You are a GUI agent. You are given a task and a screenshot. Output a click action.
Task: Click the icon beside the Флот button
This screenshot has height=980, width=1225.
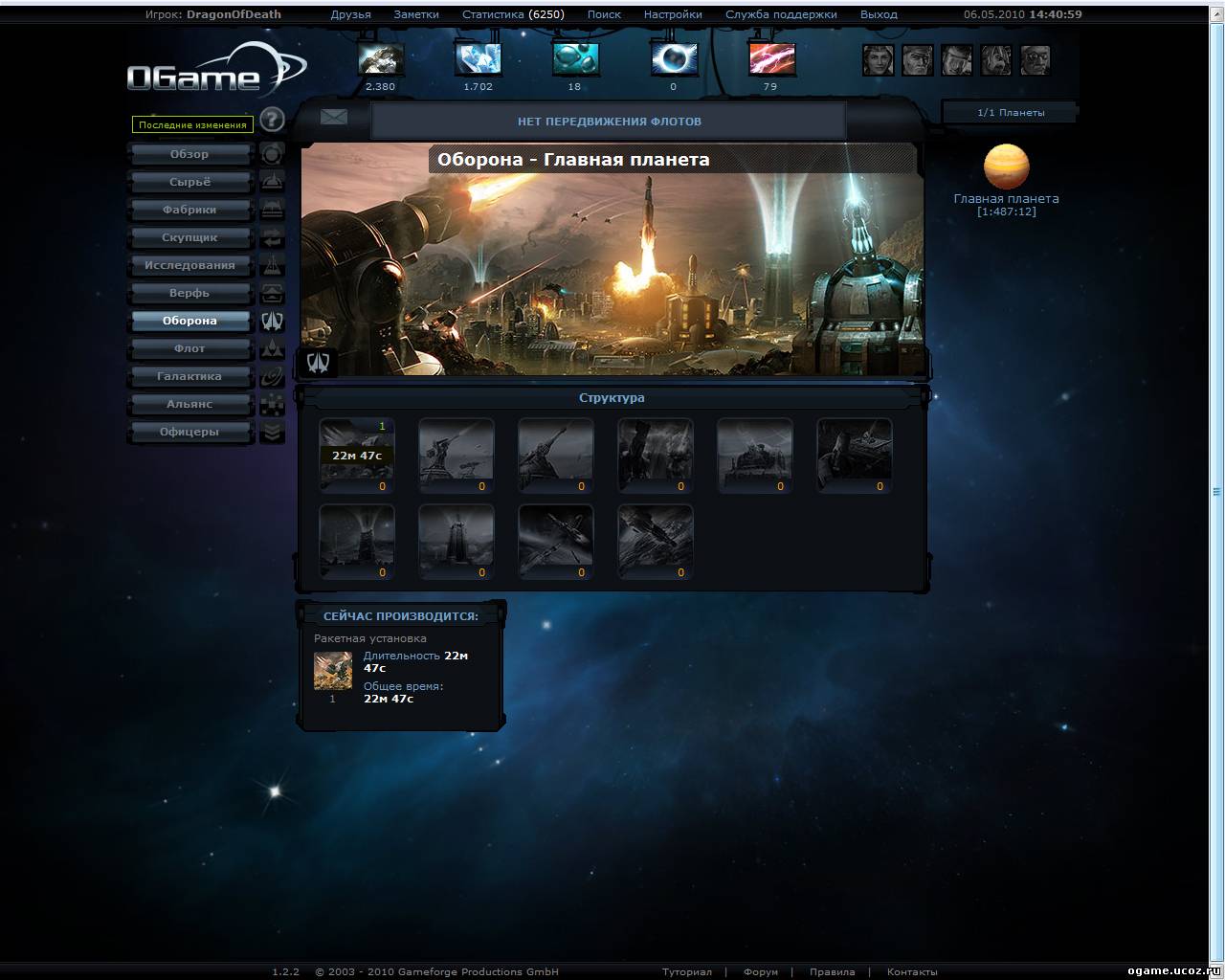coord(272,348)
